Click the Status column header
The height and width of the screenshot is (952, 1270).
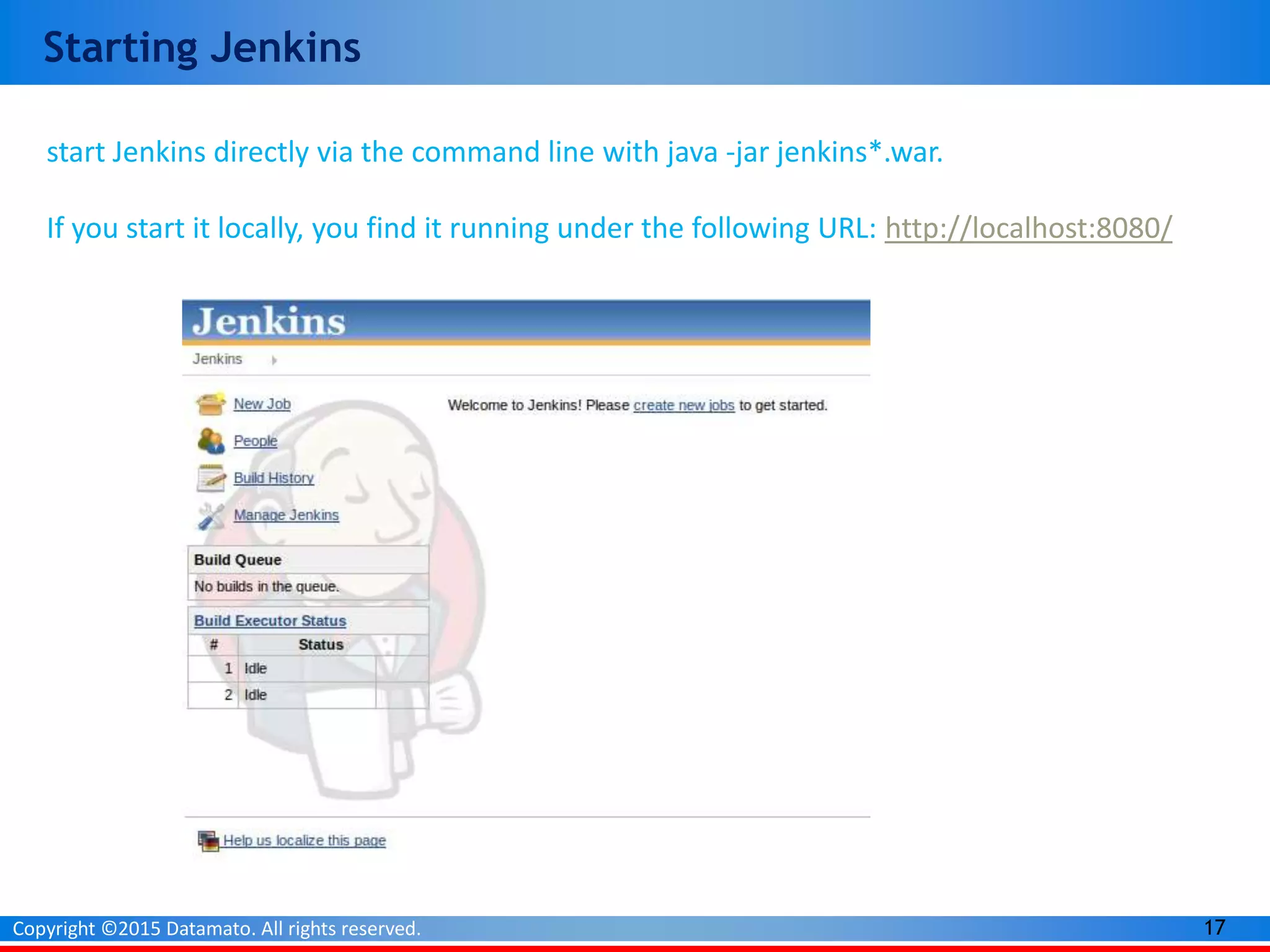pyautogui.click(x=321, y=645)
